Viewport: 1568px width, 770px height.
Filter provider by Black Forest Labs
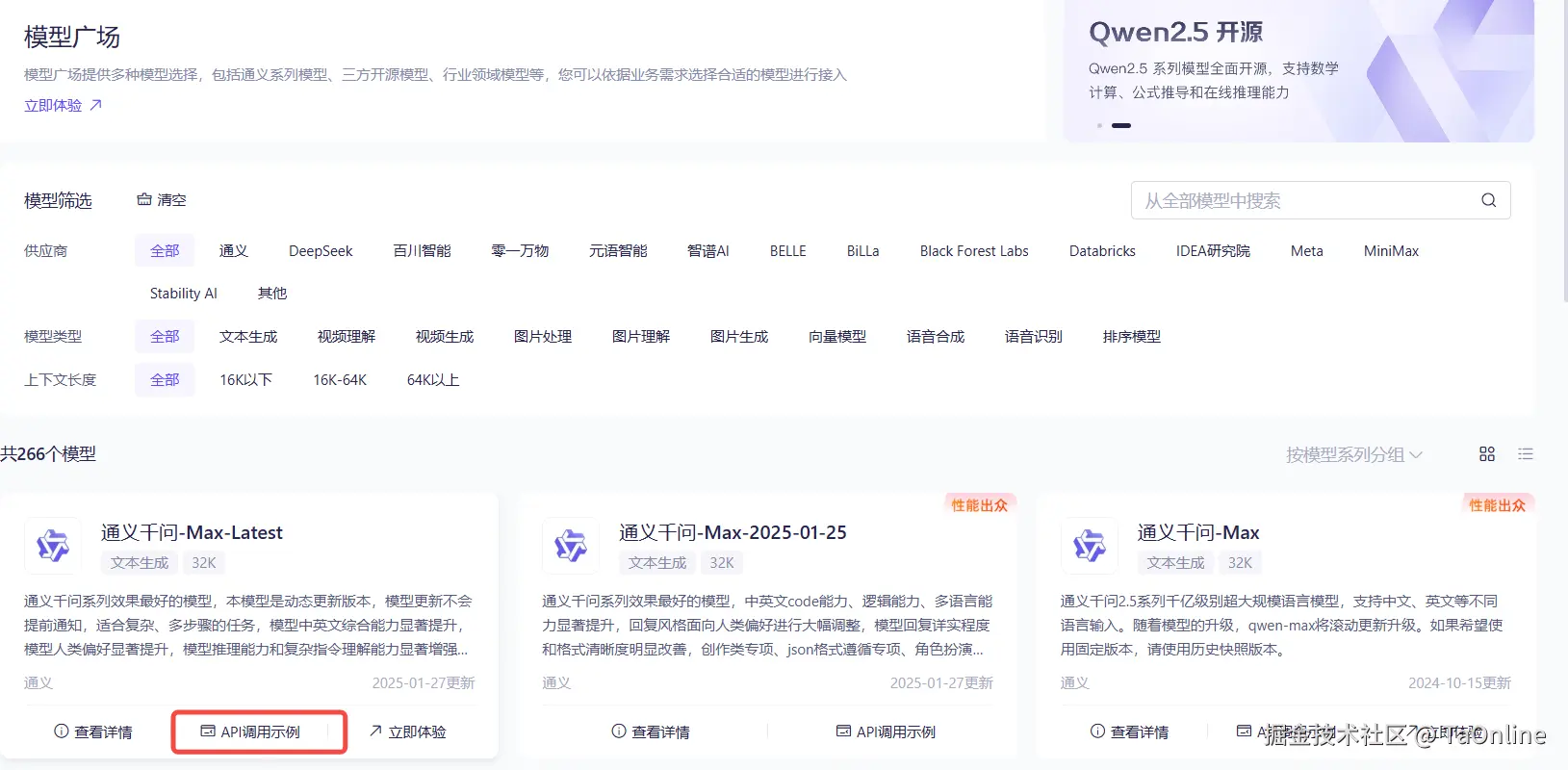click(x=974, y=250)
